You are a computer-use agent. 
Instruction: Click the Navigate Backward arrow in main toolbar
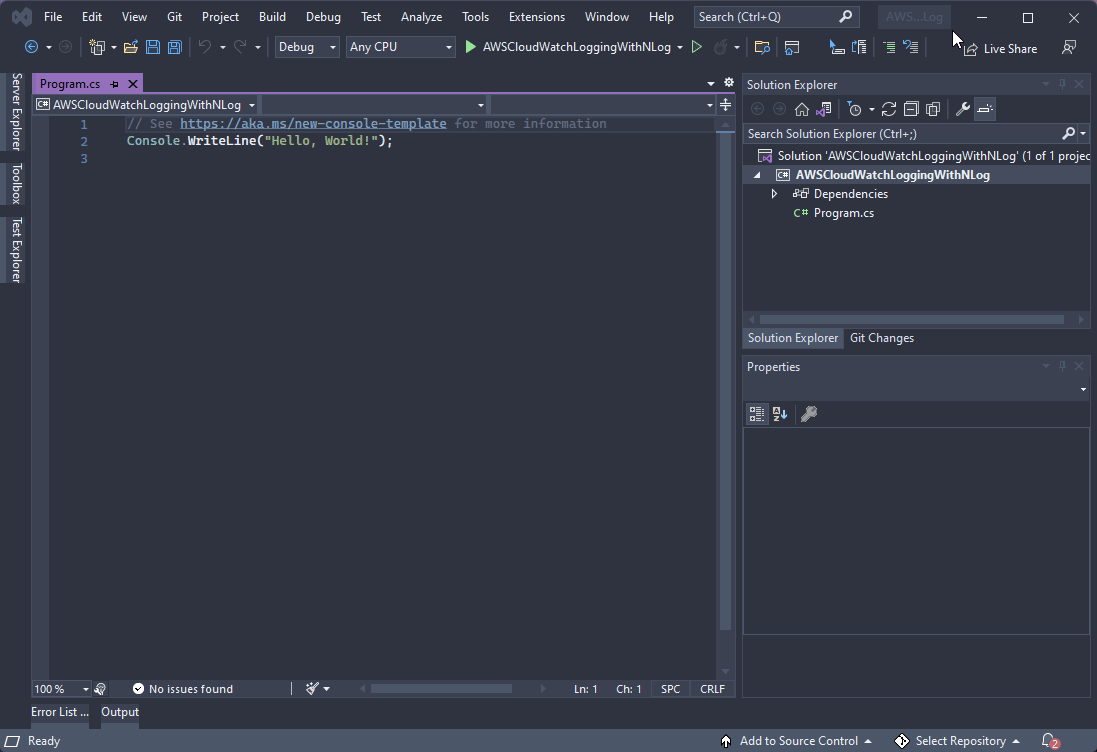click(x=31, y=47)
